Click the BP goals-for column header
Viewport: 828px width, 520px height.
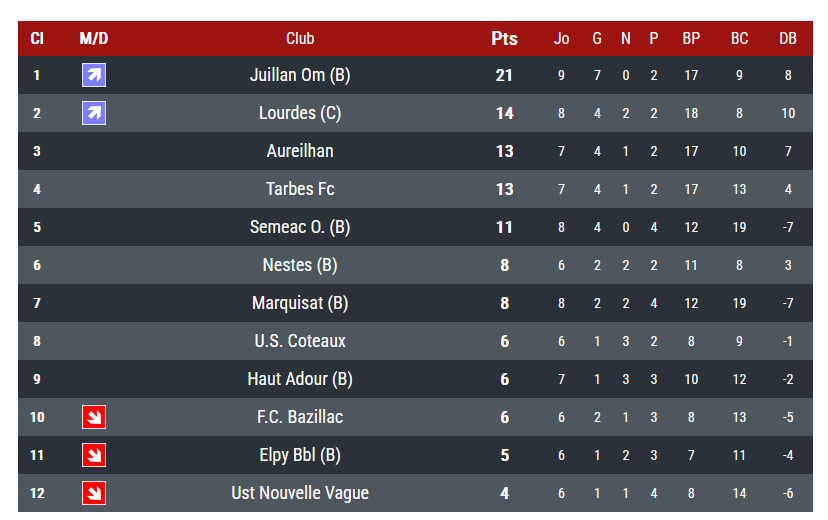(691, 38)
